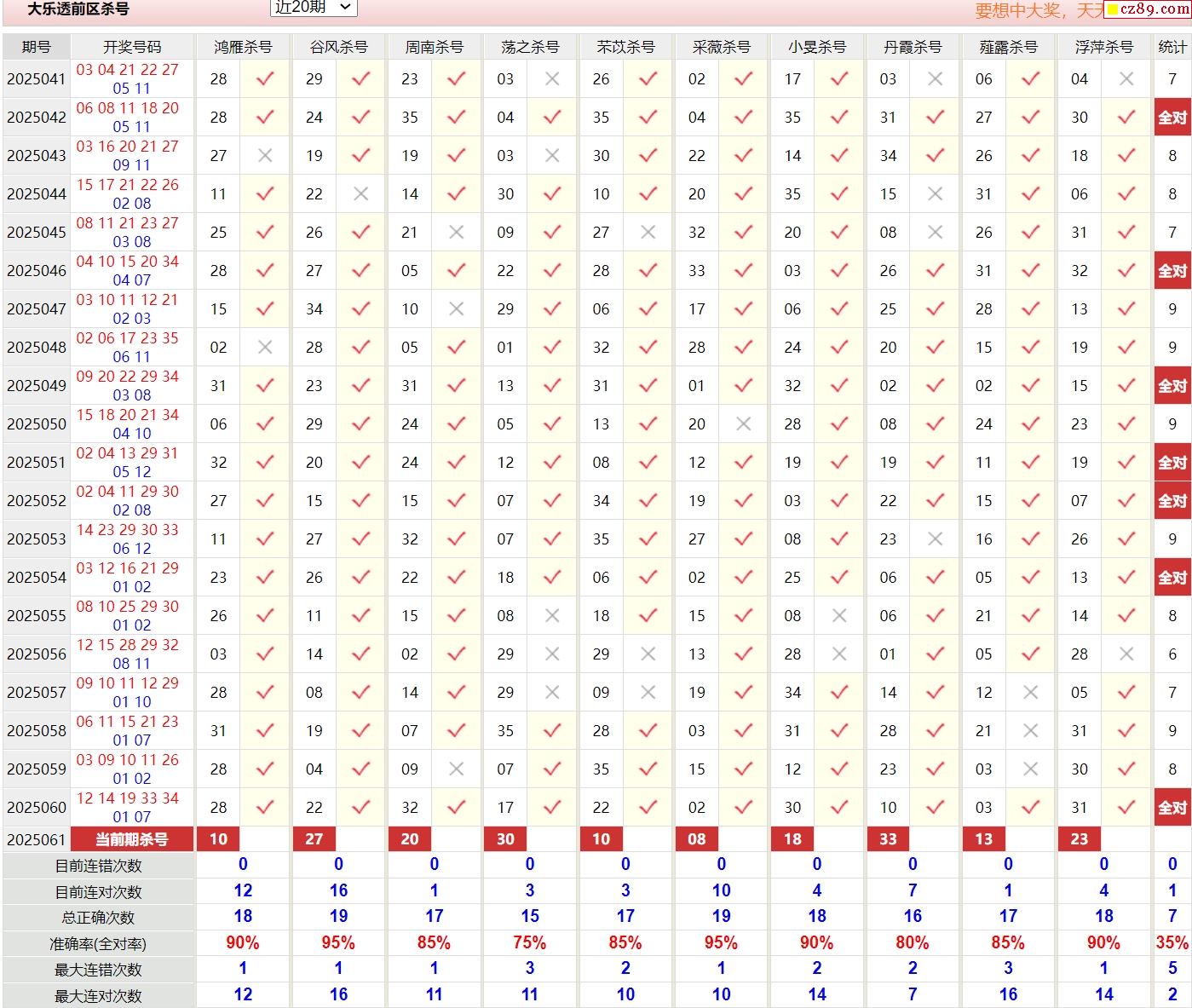Viewport: 1192px width, 1008px height.
Task: Click the 全对 badge in row 2025054
Action: [x=1172, y=578]
